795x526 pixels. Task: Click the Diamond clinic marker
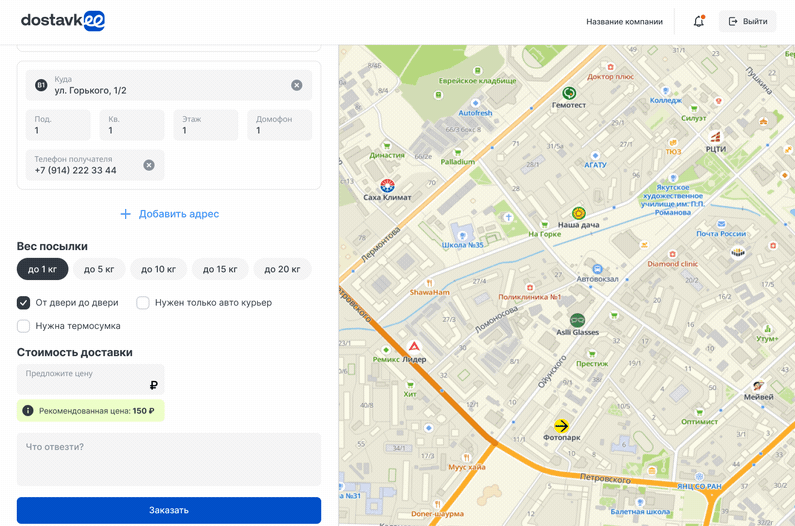click(x=672, y=254)
